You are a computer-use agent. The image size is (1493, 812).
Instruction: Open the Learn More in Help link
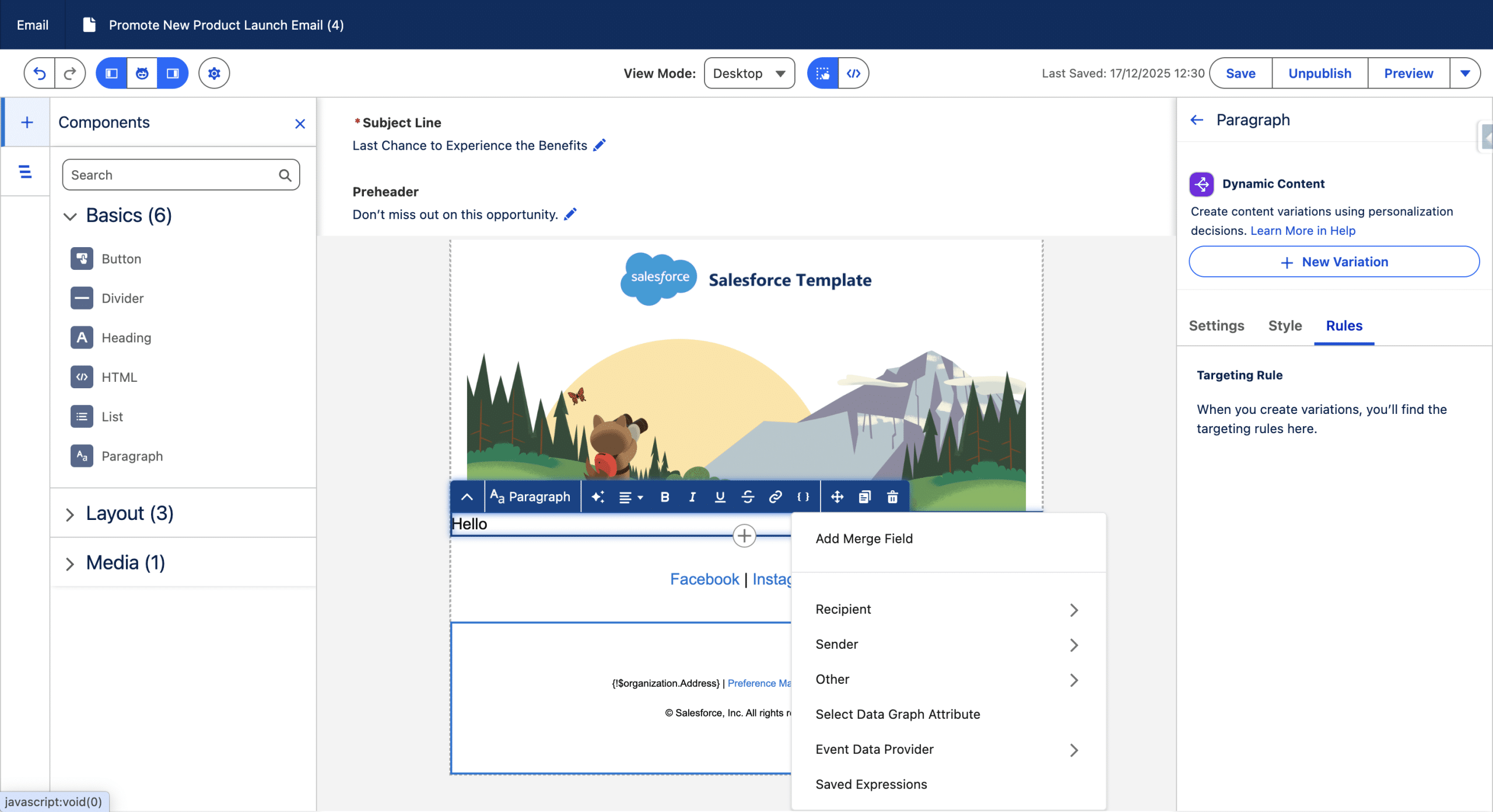pos(1302,231)
